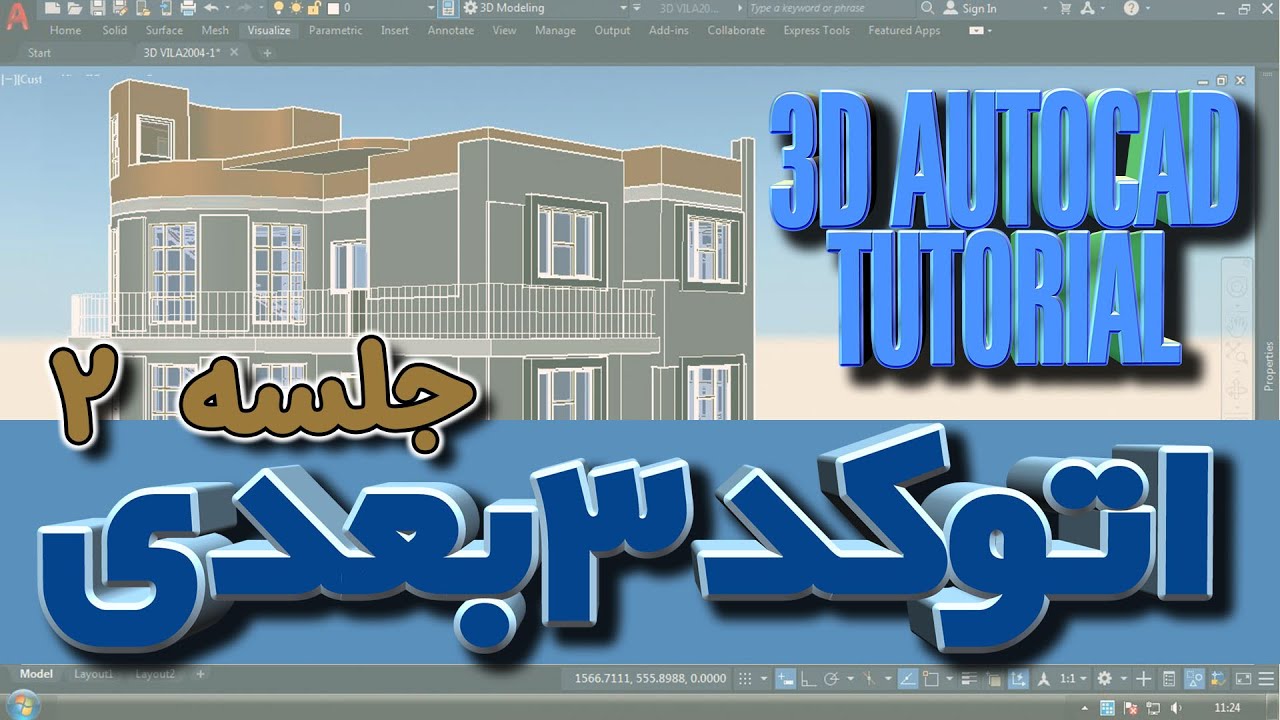Click the Autodesk App Store cart icon

(1065, 8)
